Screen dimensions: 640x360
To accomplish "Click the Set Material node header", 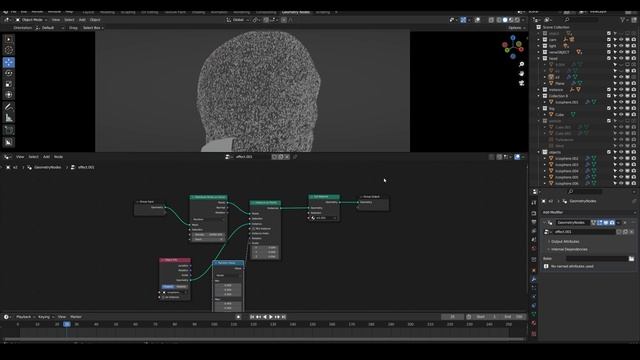I will pos(324,197).
